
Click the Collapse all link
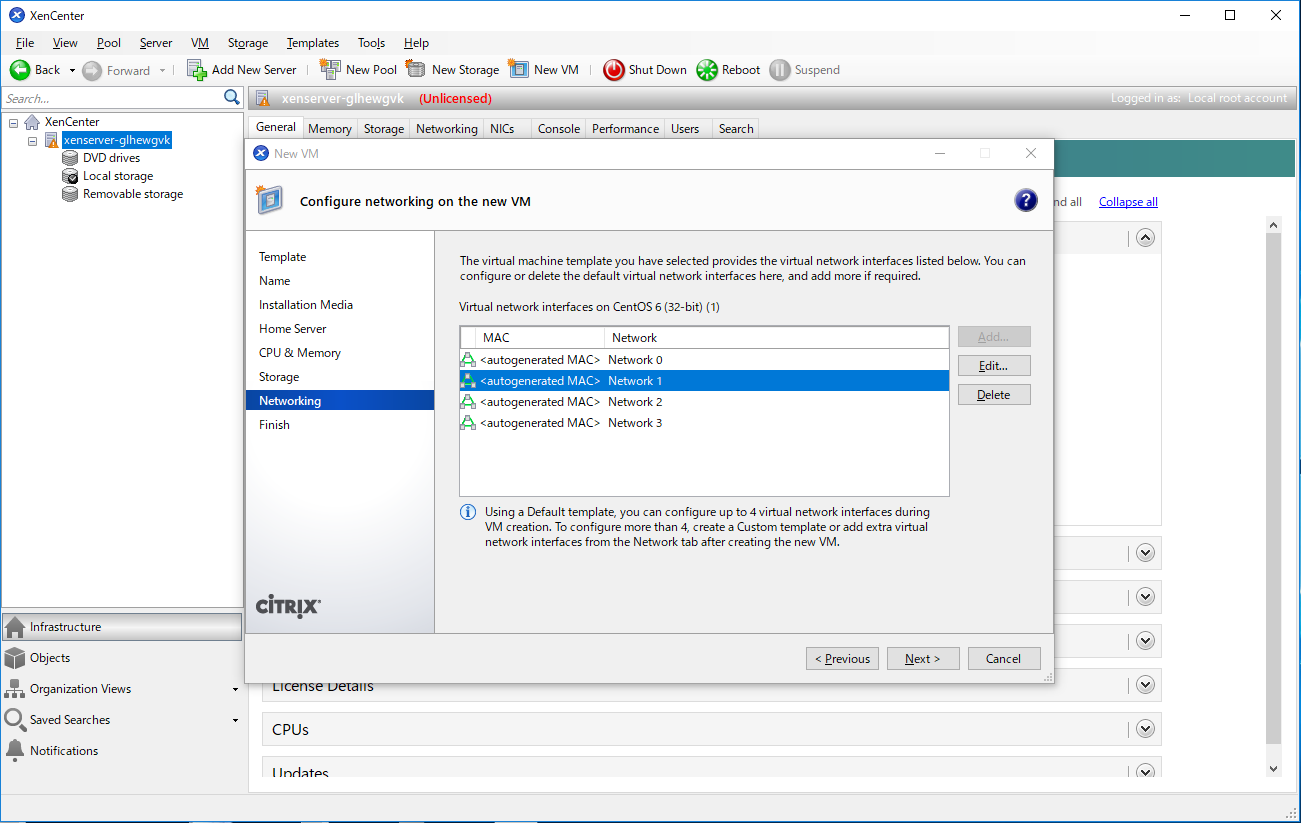point(1128,201)
